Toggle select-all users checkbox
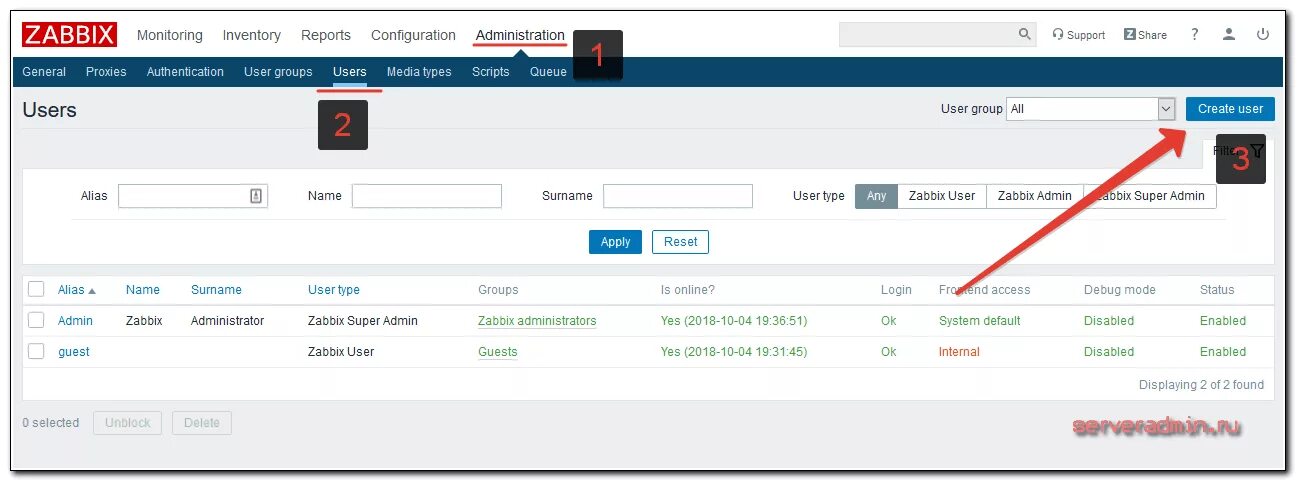The width and height of the screenshot is (1297, 482). pos(36,289)
